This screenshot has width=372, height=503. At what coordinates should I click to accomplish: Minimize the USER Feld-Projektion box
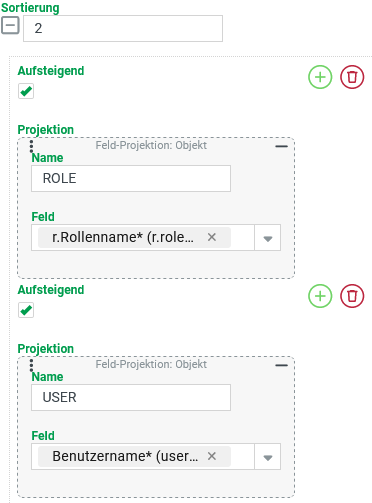[x=281, y=365]
